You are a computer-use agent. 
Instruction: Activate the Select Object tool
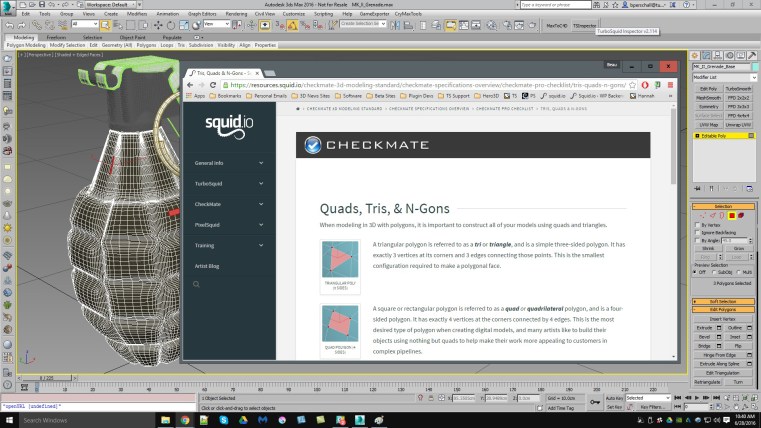pos(105,25)
